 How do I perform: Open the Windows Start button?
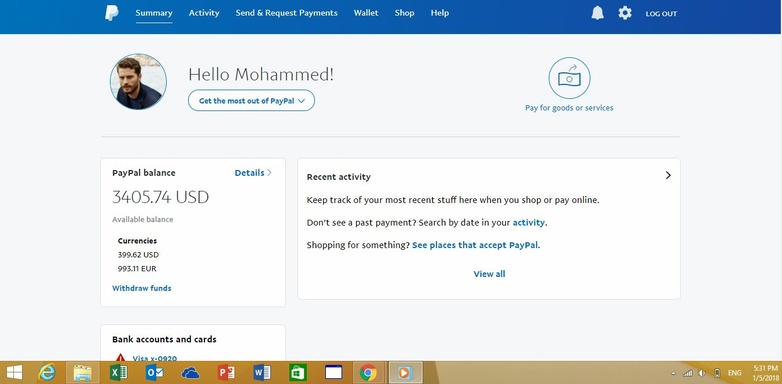[14, 373]
